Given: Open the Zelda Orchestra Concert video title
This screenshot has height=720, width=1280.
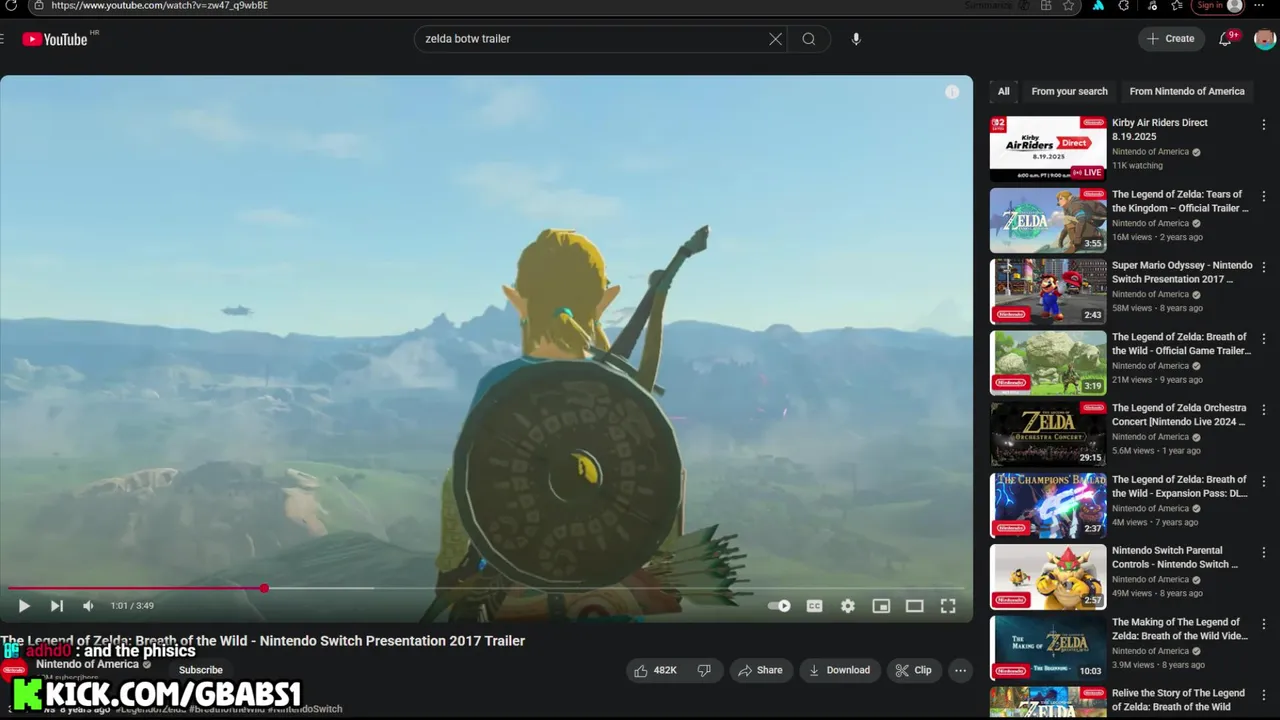Looking at the screenshot, I should (1179, 415).
